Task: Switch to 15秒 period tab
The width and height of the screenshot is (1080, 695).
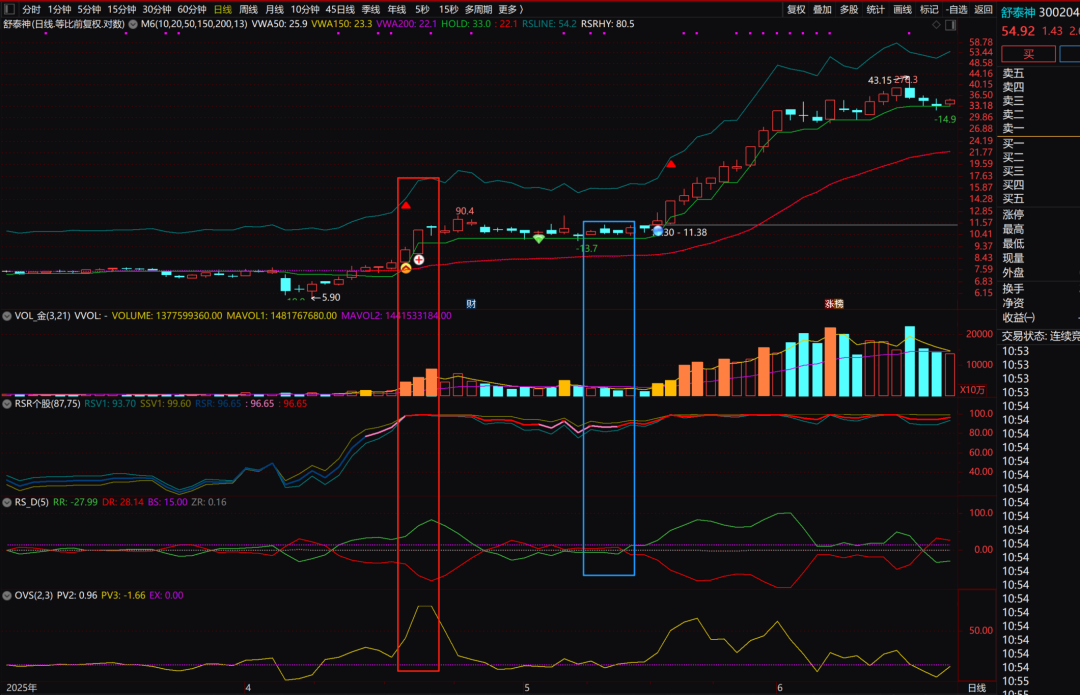Action: click(x=448, y=10)
